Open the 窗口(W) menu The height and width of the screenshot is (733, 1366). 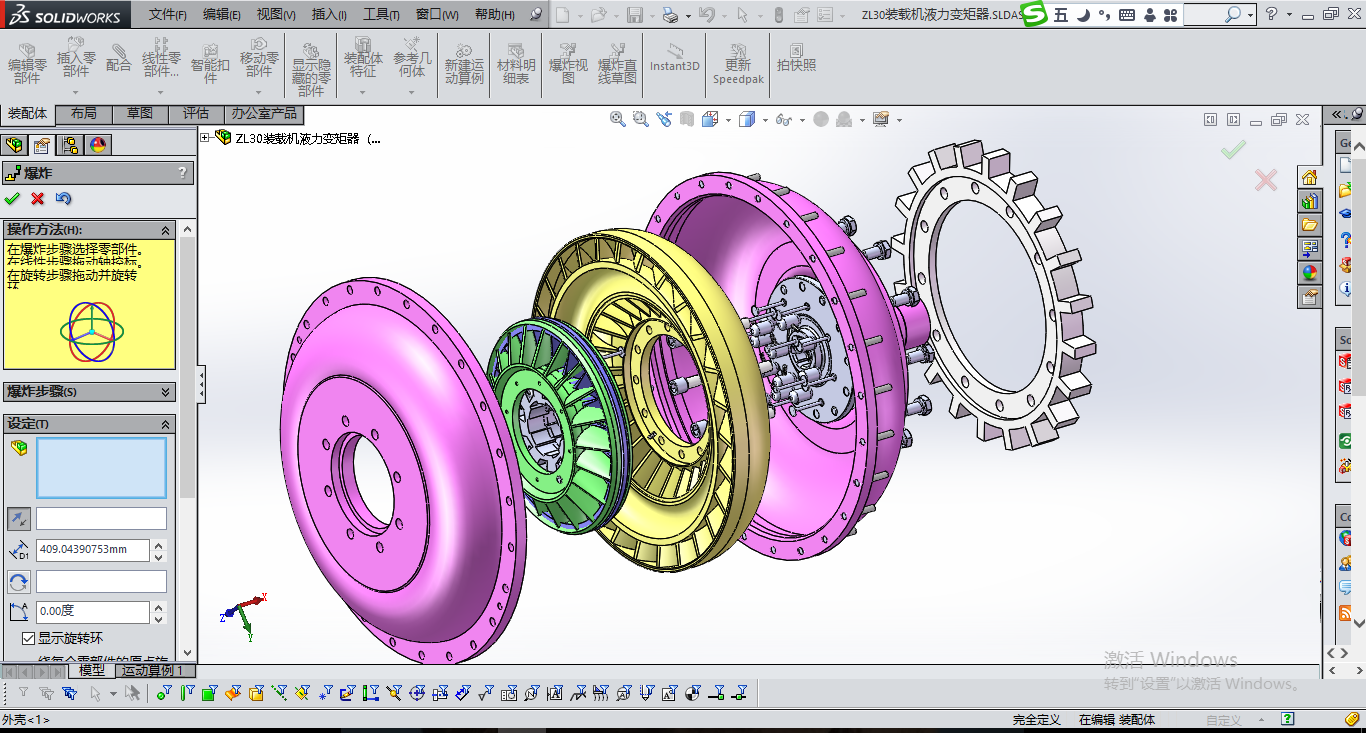coord(437,15)
